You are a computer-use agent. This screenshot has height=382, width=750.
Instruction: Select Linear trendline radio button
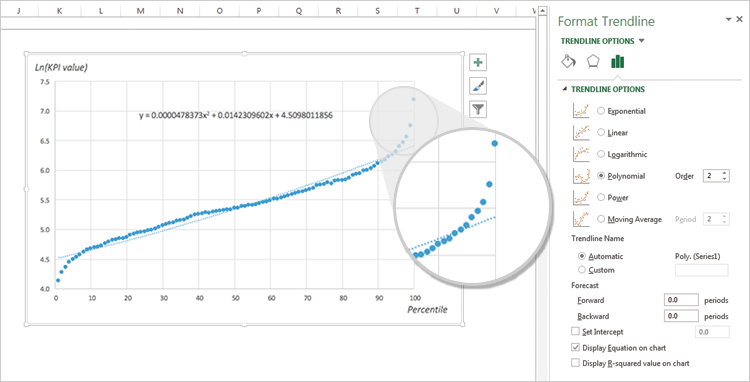tap(601, 132)
